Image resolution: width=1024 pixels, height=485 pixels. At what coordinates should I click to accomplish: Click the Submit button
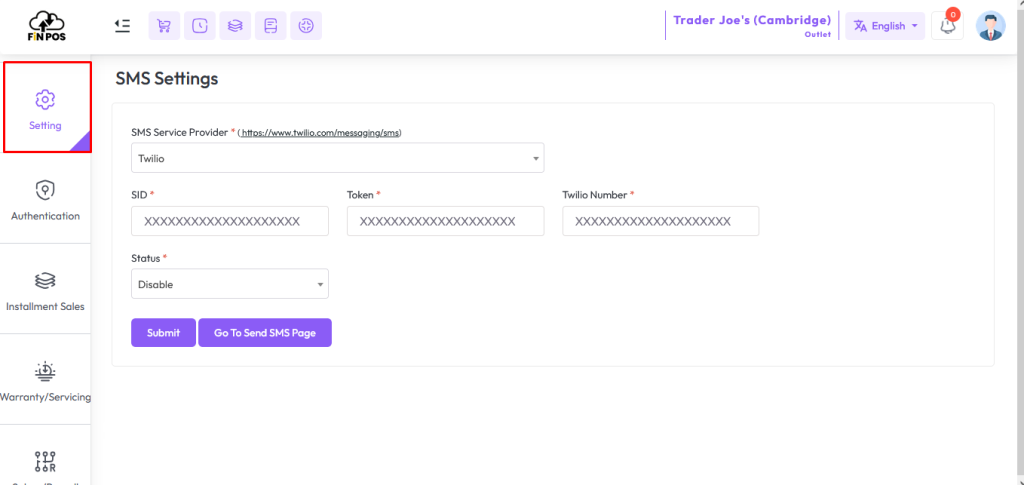pos(163,333)
